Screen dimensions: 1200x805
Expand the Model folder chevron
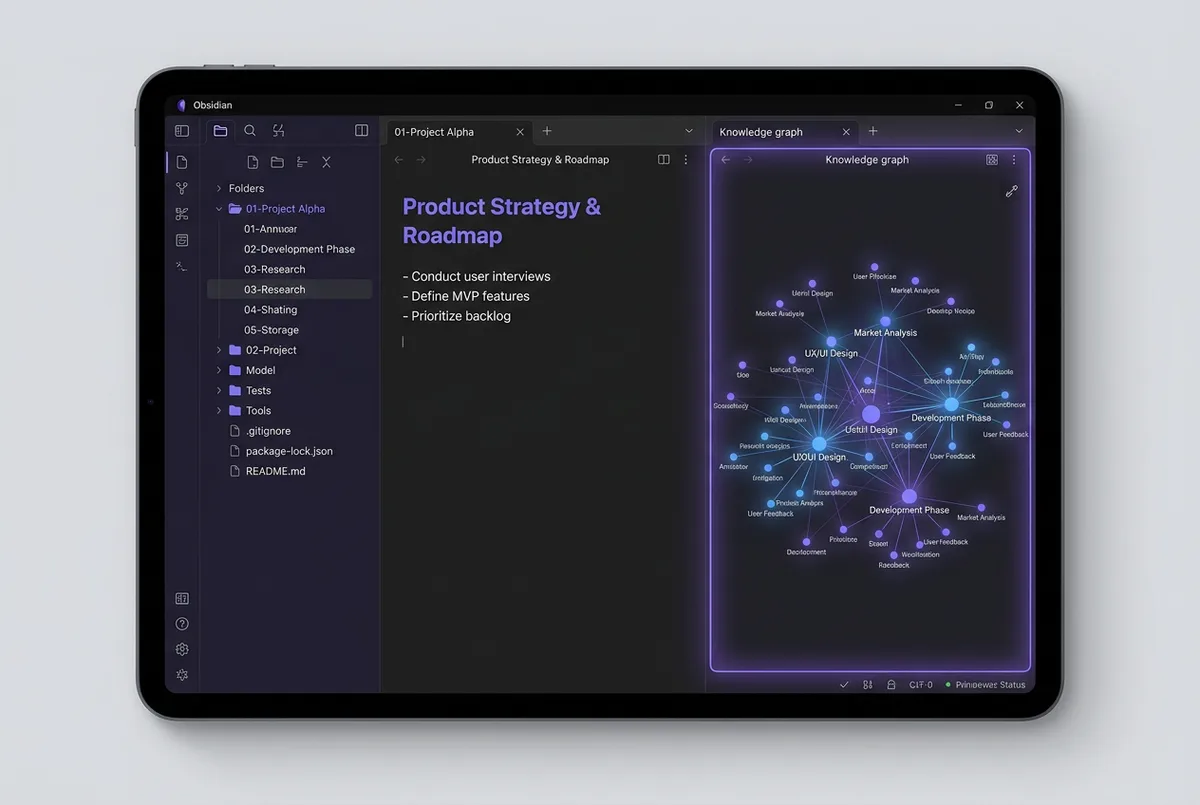[x=219, y=370]
